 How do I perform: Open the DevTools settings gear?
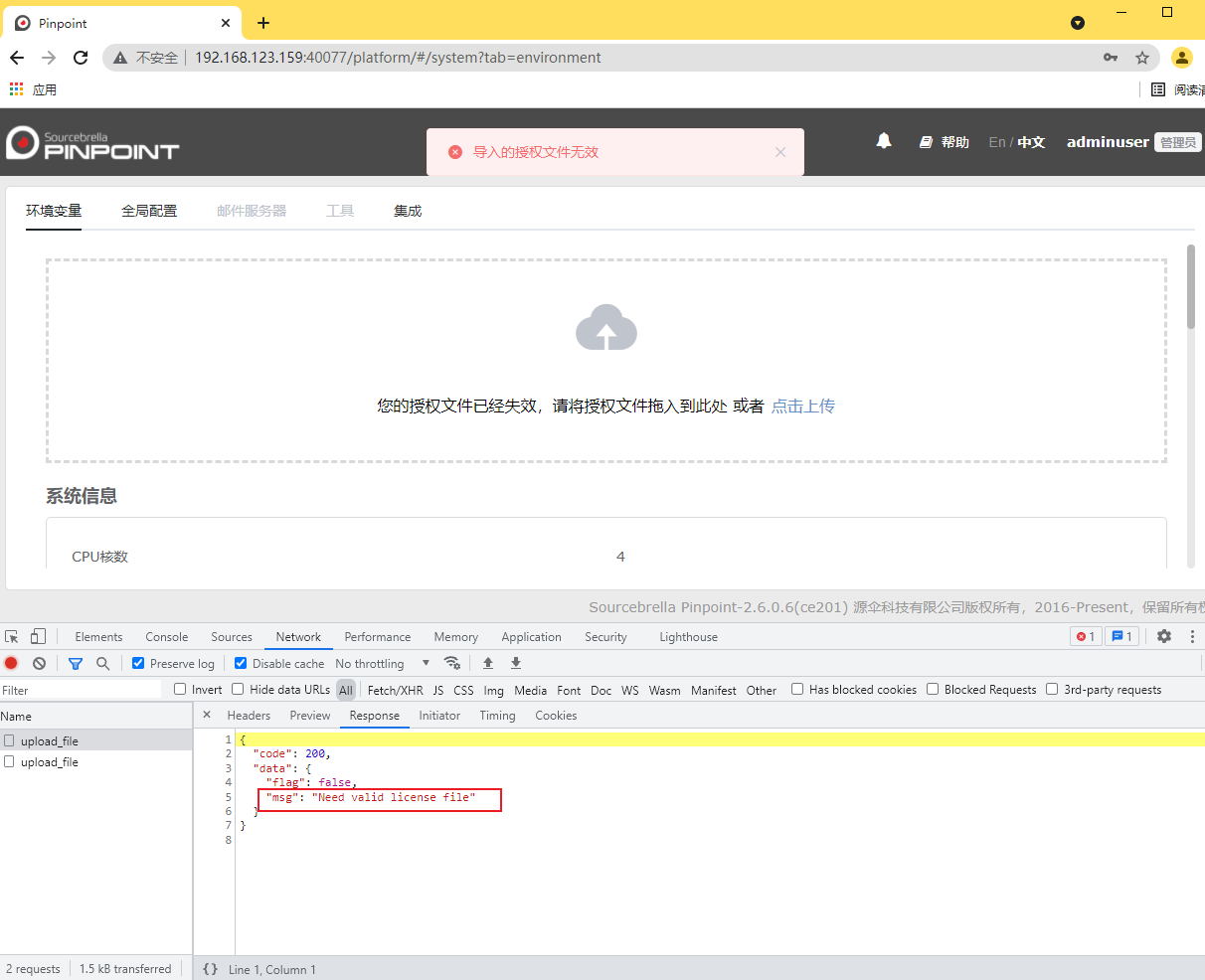pyautogui.click(x=1164, y=636)
